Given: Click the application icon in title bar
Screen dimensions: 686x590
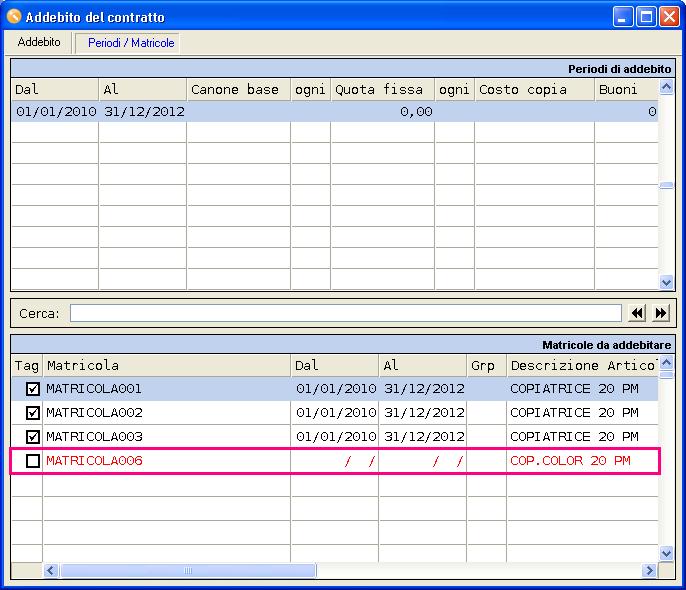Looking at the screenshot, I should point(14,17).
